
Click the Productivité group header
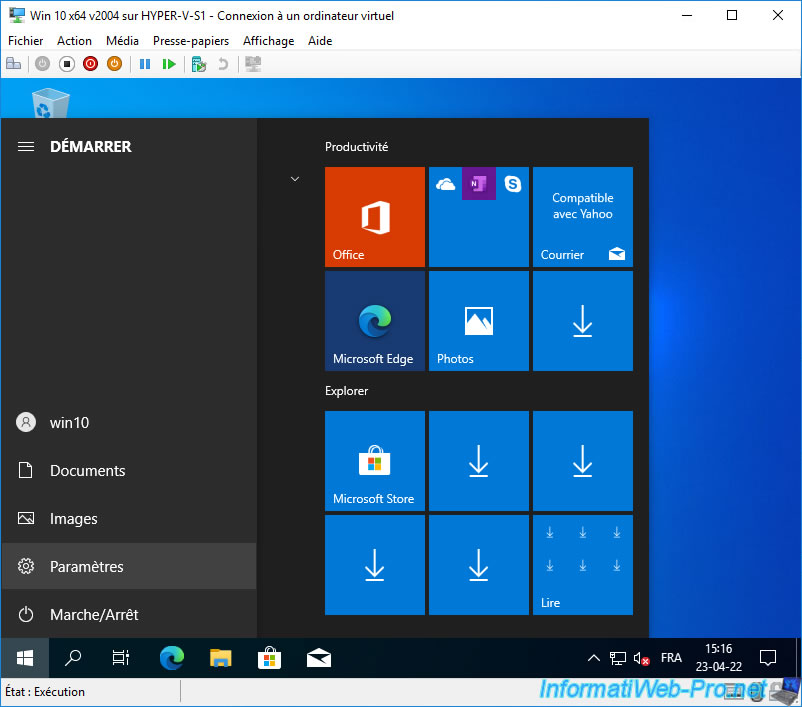(x=357, y=147)
